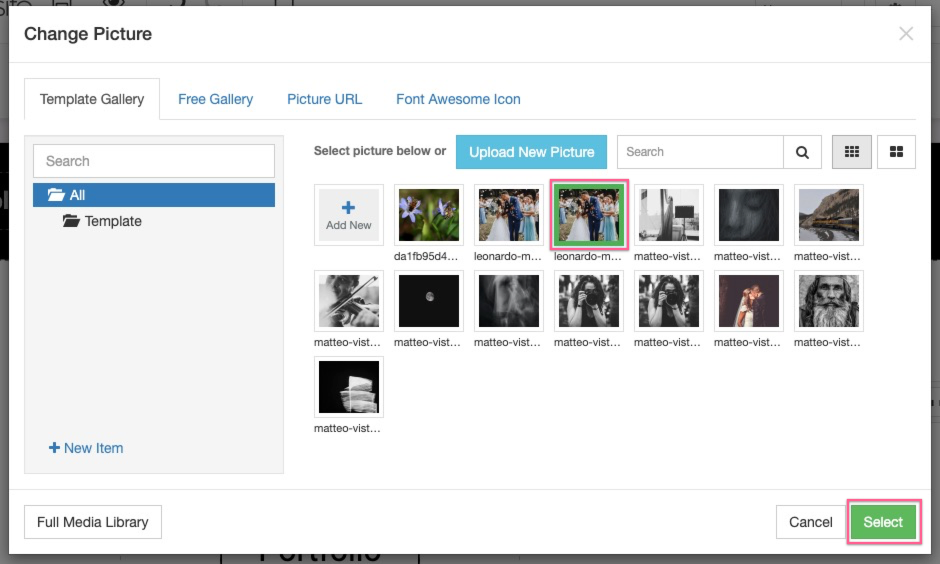Image resolution: width=940 pixels, height=564 pixels.
Task: Focus the folder search field in the sidebar
Action: (154, 161)
